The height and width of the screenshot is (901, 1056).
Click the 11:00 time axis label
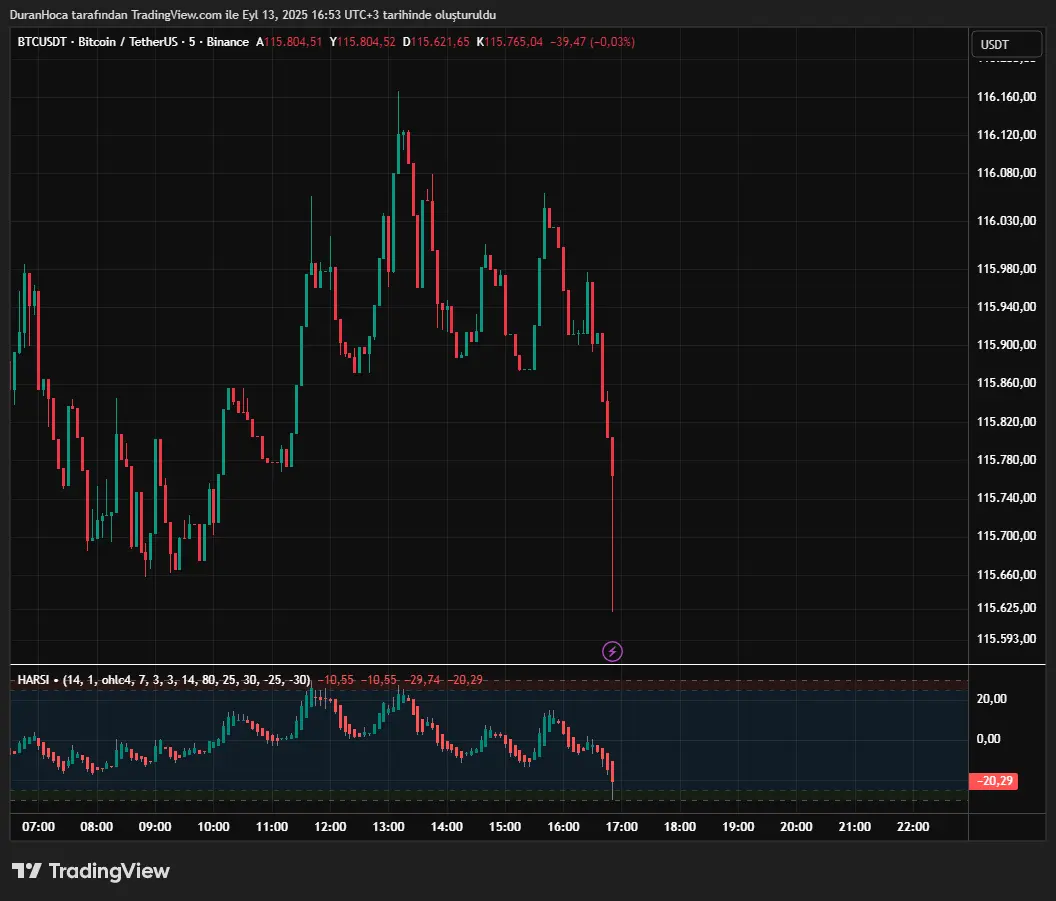click(271, 826)
